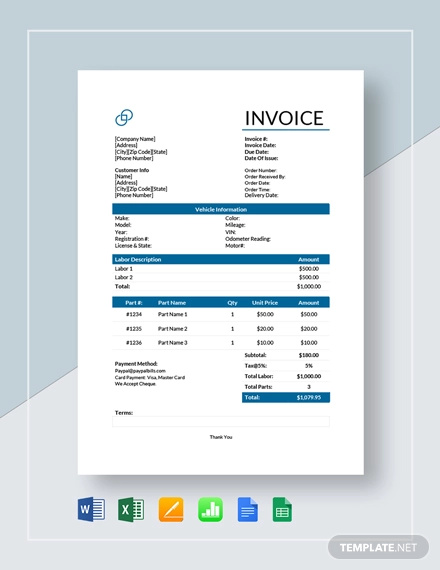Screen dimensions: 440x570
Task: Click the 'Total Labor:' label
Action: [x=259, y=376]
